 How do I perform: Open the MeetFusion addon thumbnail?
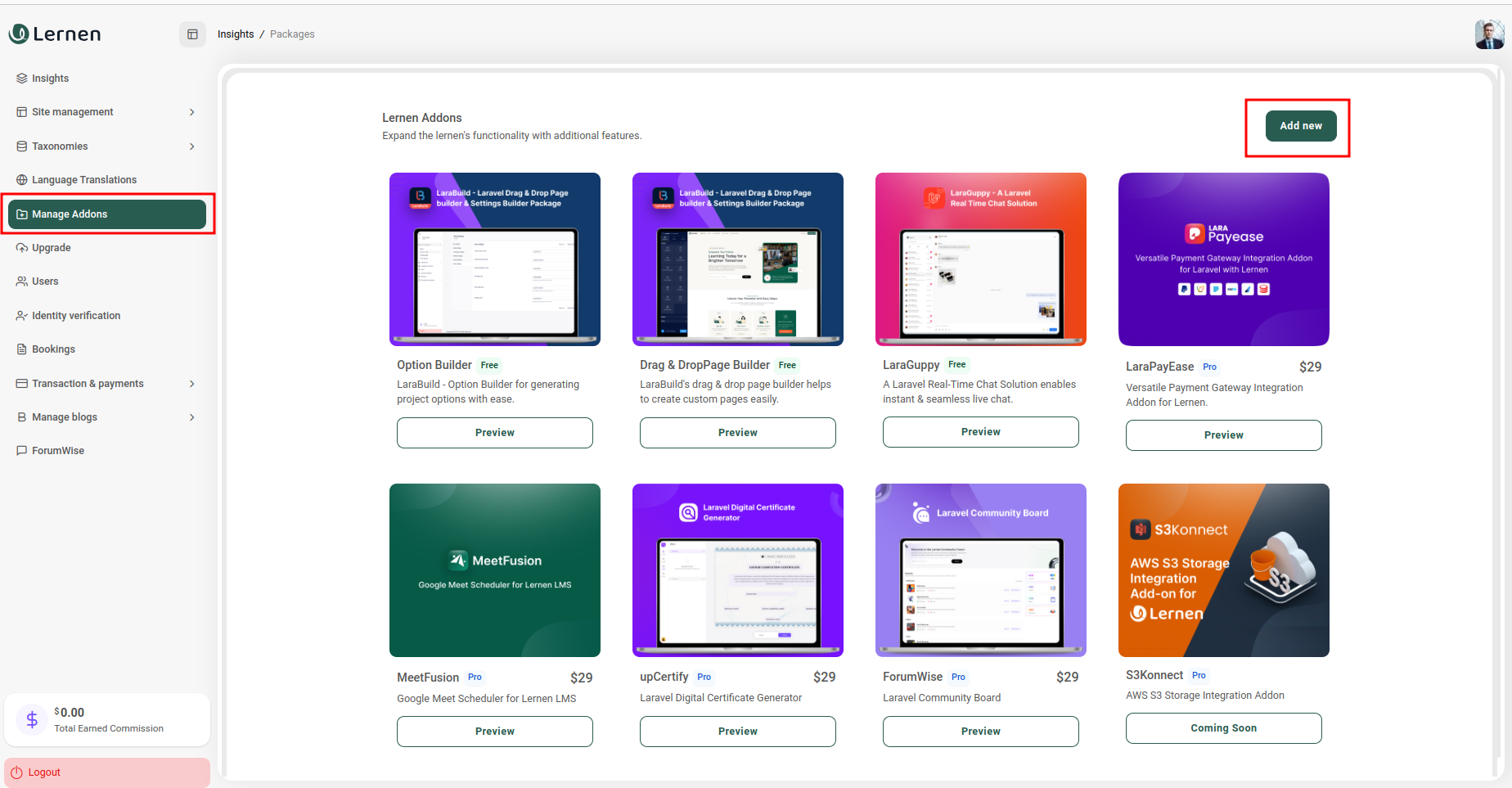tap(495, 570)
